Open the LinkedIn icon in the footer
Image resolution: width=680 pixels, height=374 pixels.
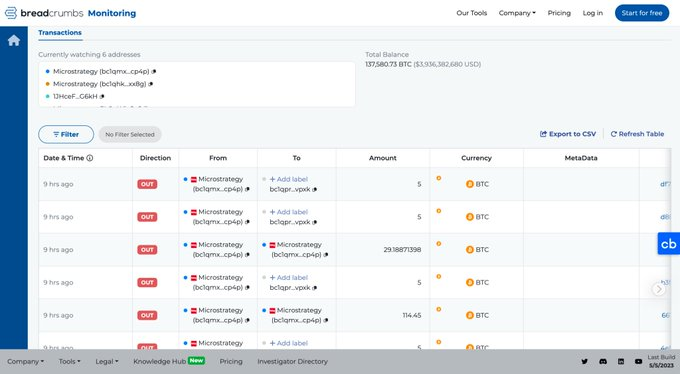pyautogui.click(x=621, y=361)
